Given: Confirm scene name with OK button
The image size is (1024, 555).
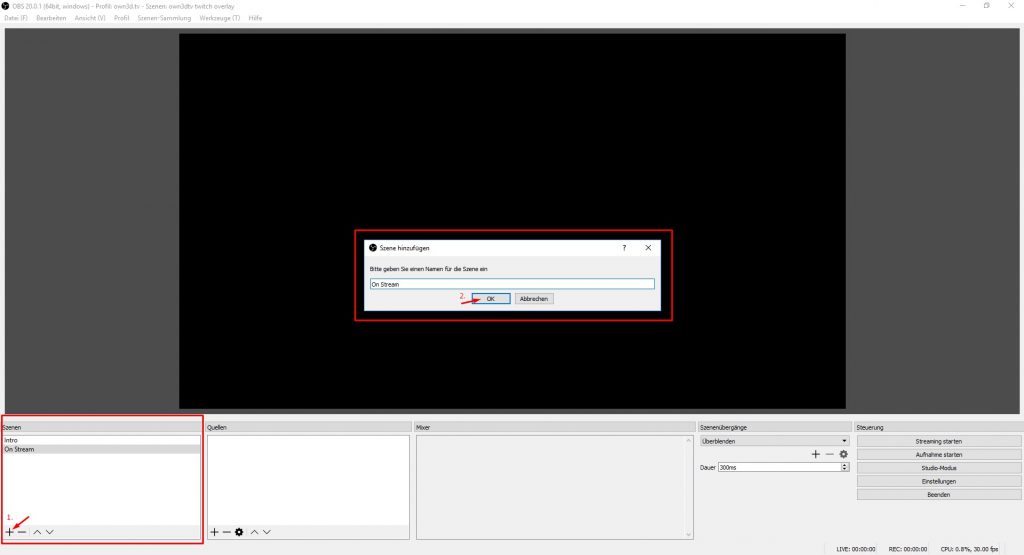Looking at the screenshot, I should 490,298.
